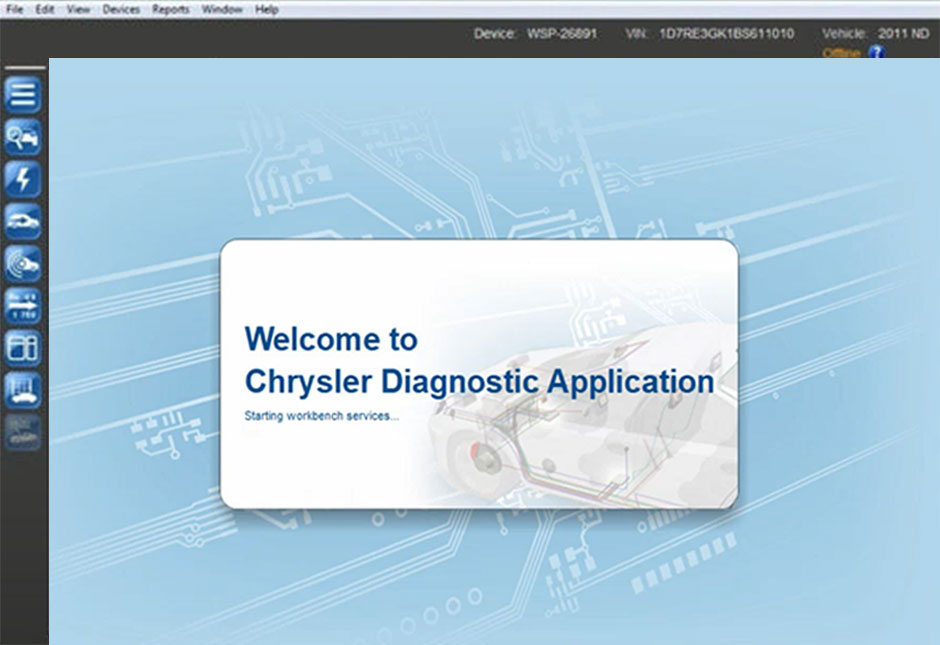Viewport: 940px width, 645px height.
Task: Click the blue help question mark icon
Action: (x=876, y=53)
